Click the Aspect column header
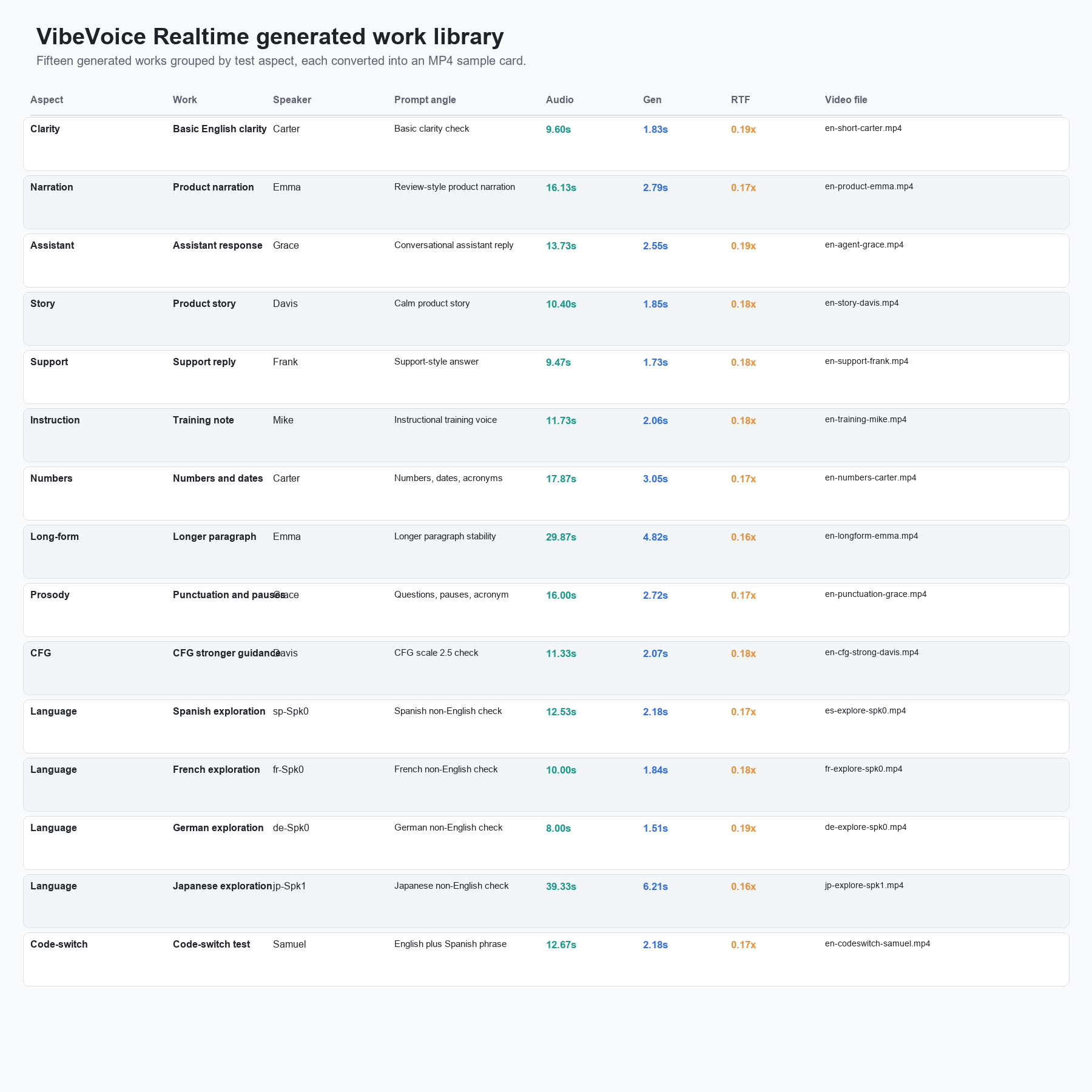Image resolution: width=1092 pixels, height=1092 pixels. coord(47,99)
